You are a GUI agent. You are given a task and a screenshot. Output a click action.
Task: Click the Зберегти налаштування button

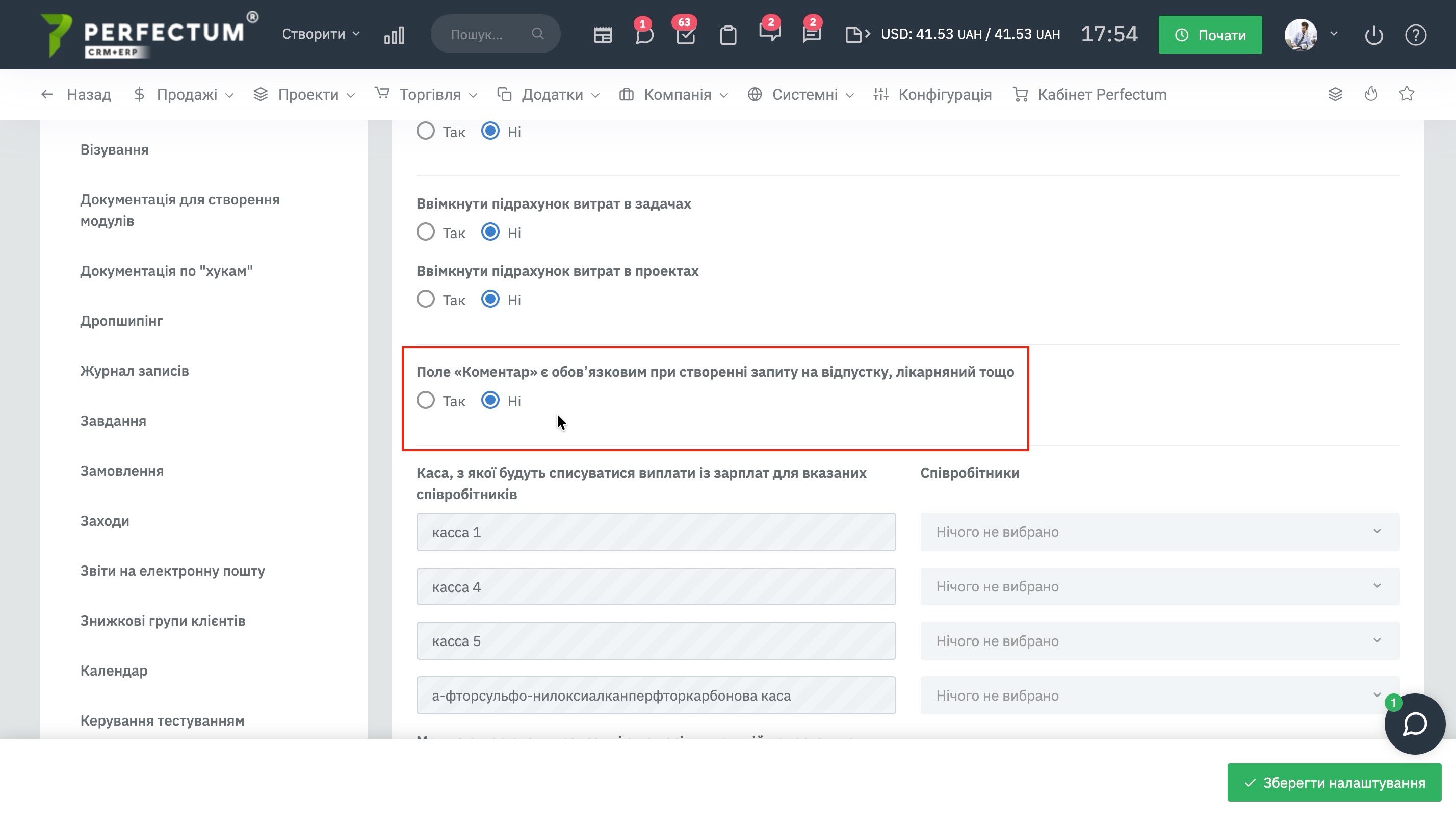[1334, 783]
